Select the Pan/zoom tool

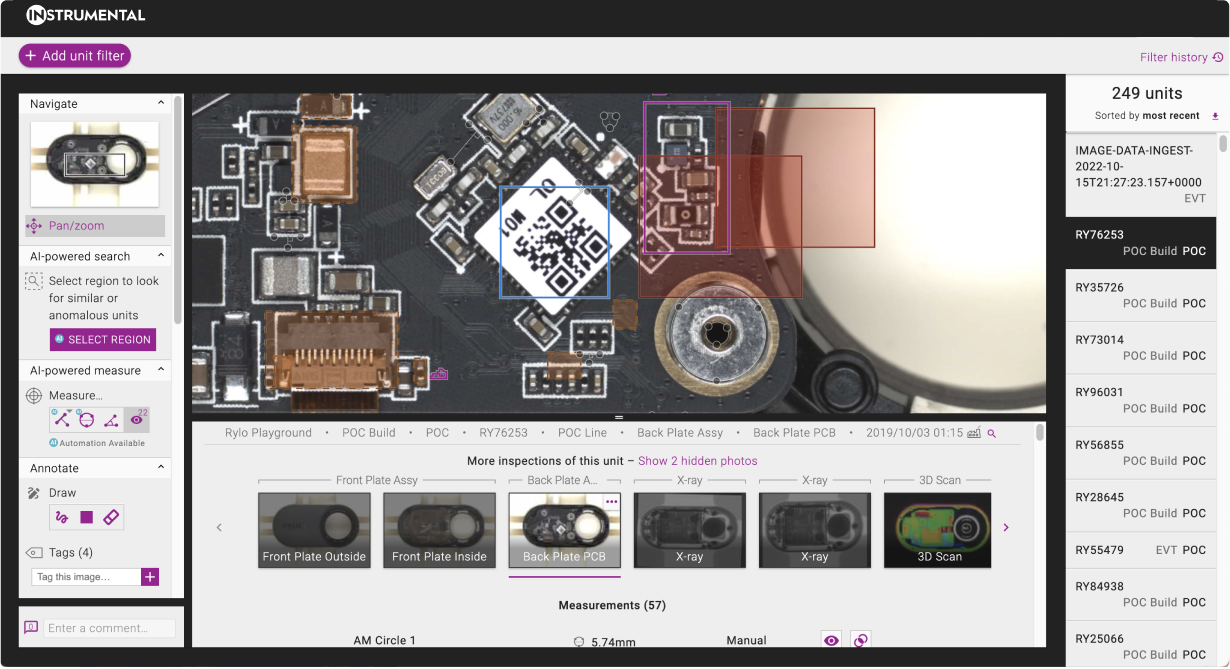pos(95,226)
